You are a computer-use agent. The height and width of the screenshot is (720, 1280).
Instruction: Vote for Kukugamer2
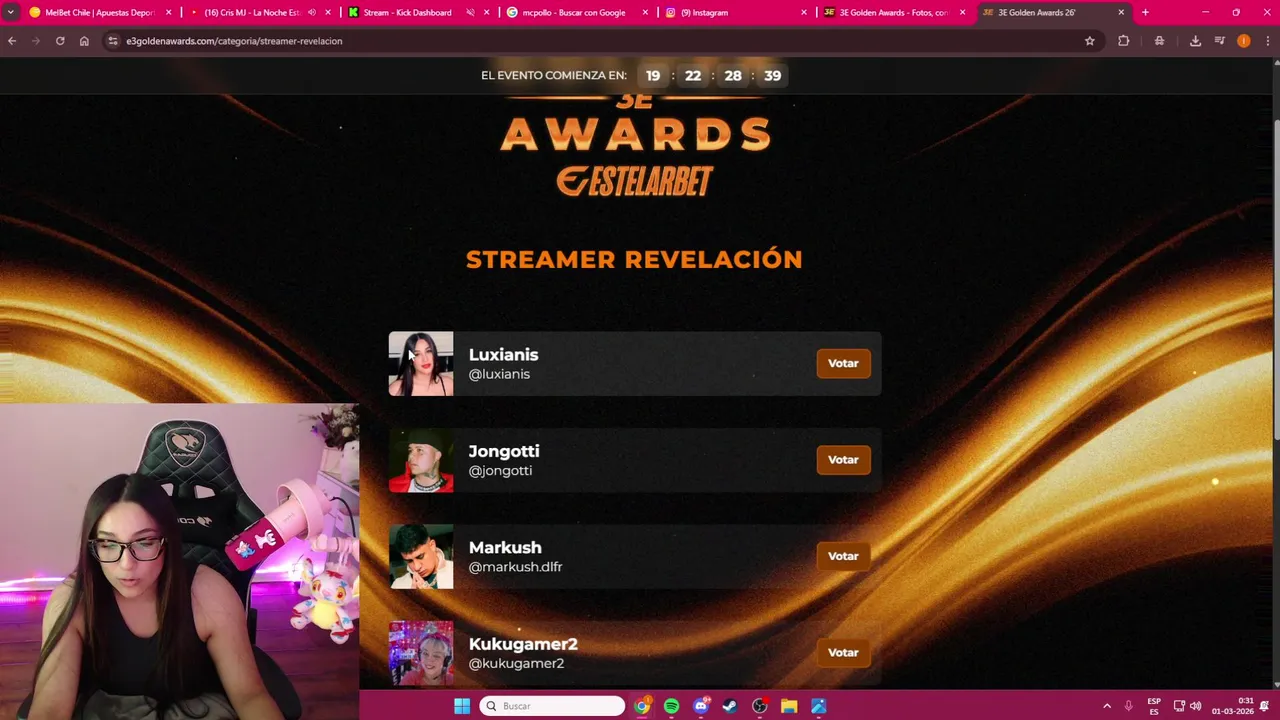click(x=843, y=652)
